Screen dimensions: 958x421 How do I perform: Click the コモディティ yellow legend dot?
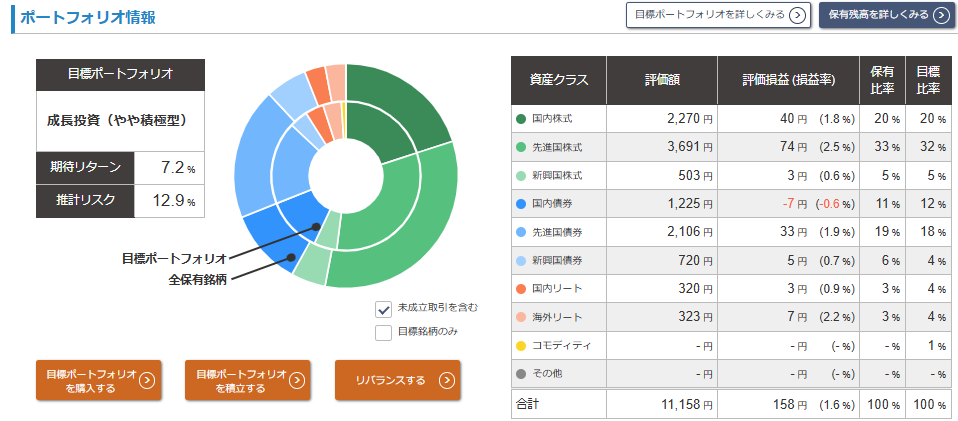[521, 346]
